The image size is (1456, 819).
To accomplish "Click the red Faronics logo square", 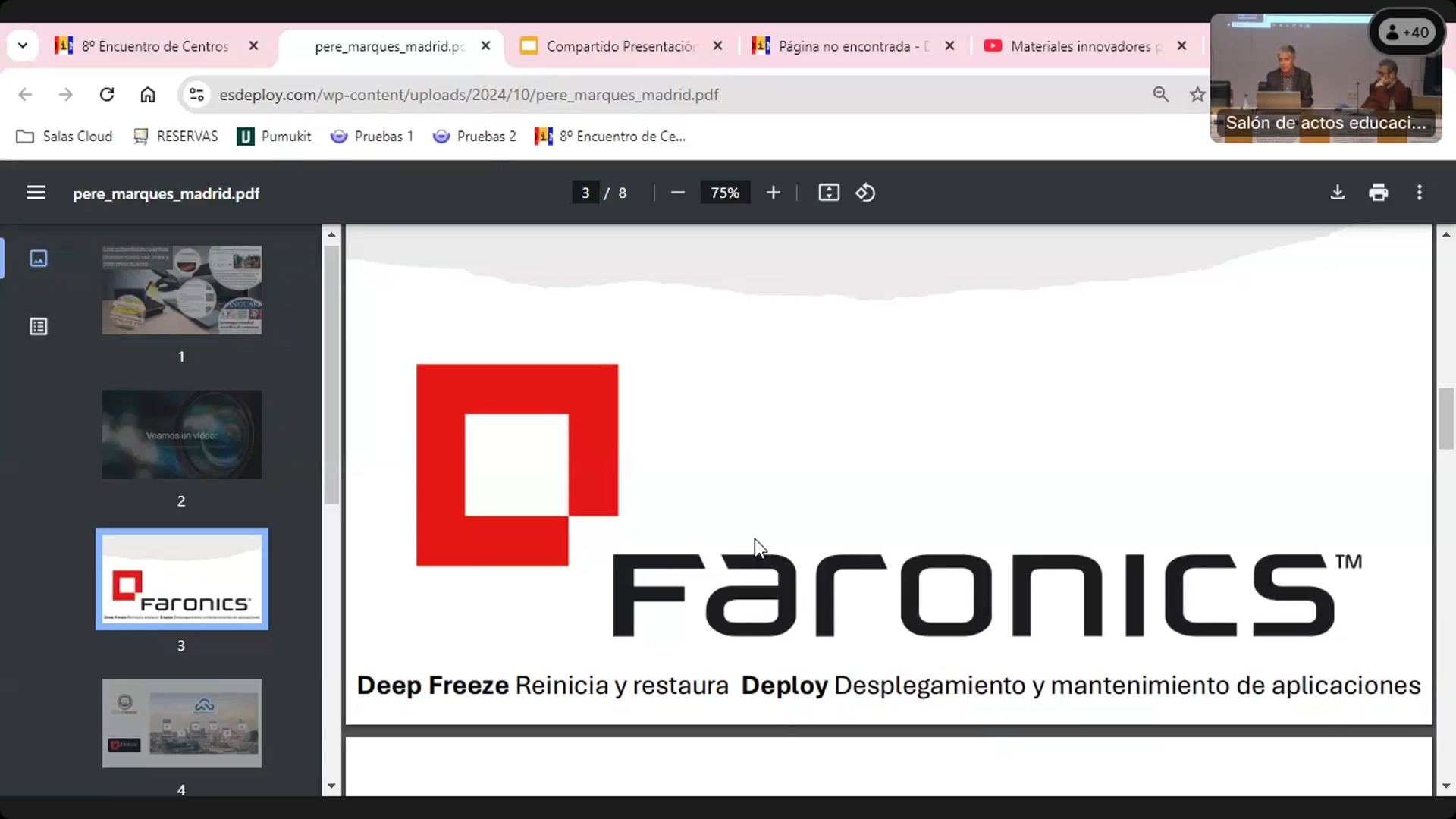I will coord(517,465).
